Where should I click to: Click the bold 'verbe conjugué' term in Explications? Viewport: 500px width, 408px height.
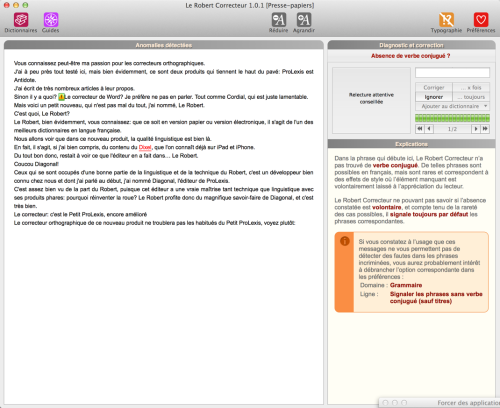click(x=395, y=165)
